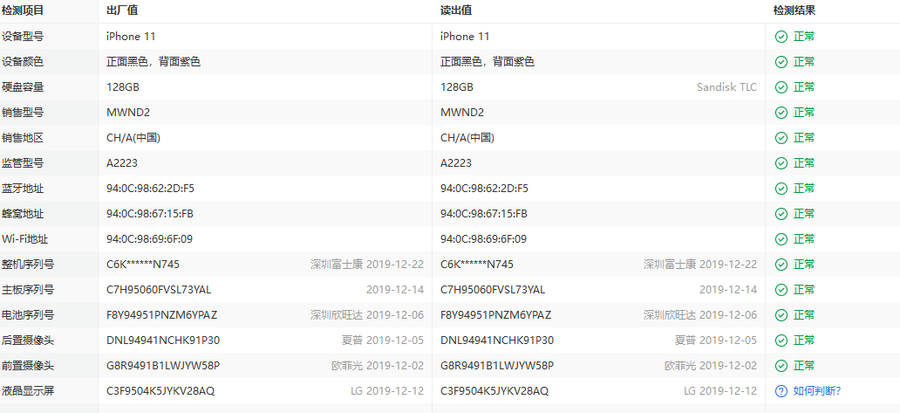Click the green check icon in 设备颜色 row
900x413 pixels.
coord(781,62)
